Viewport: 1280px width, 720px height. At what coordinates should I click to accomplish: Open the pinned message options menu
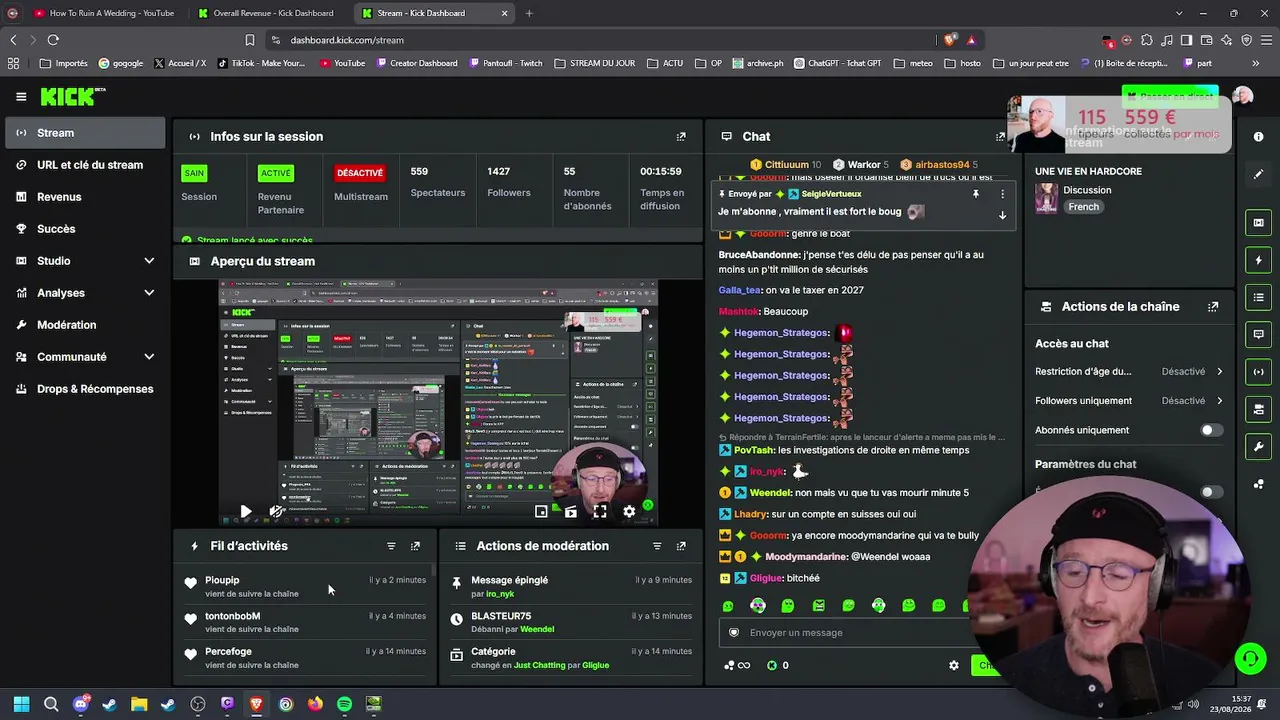coord(1002,194)
